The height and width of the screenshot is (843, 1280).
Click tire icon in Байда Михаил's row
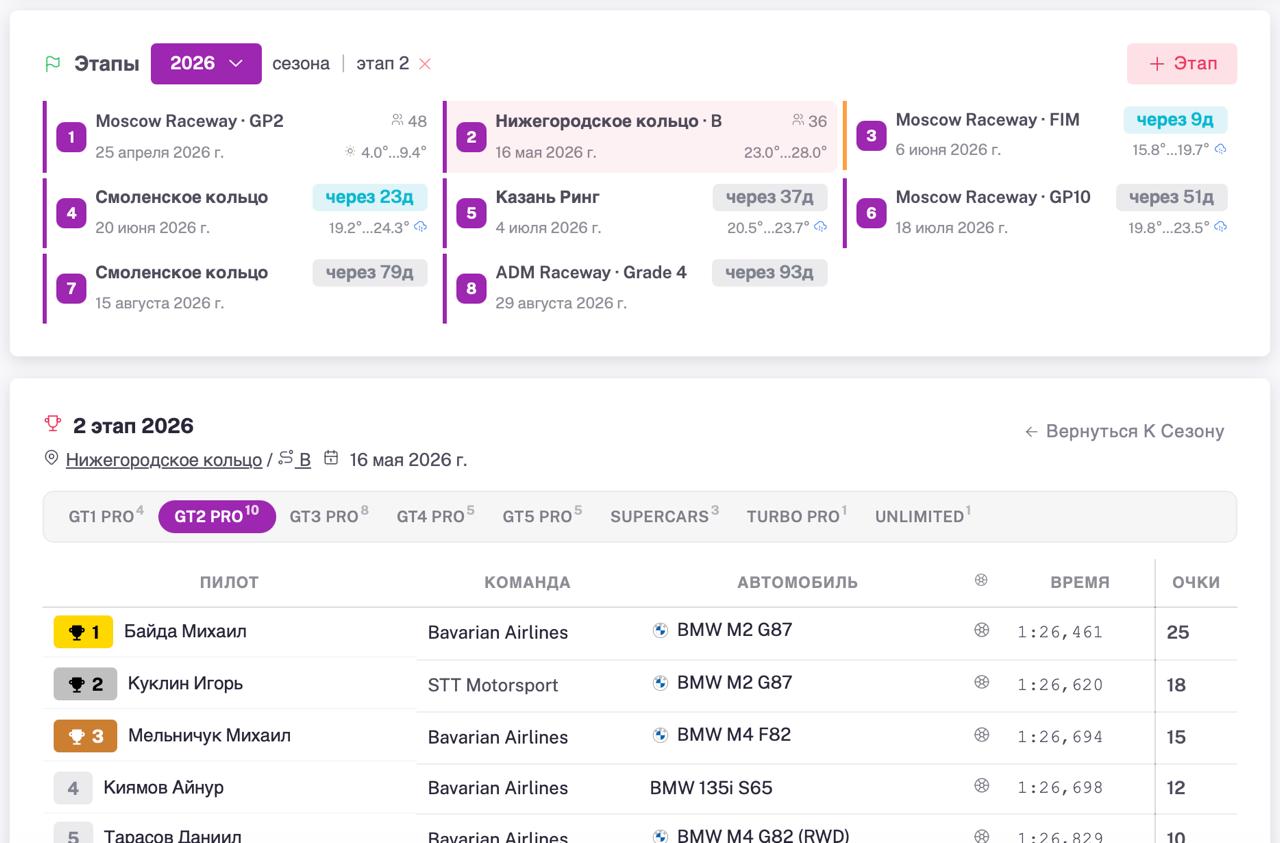click(982, 630)
